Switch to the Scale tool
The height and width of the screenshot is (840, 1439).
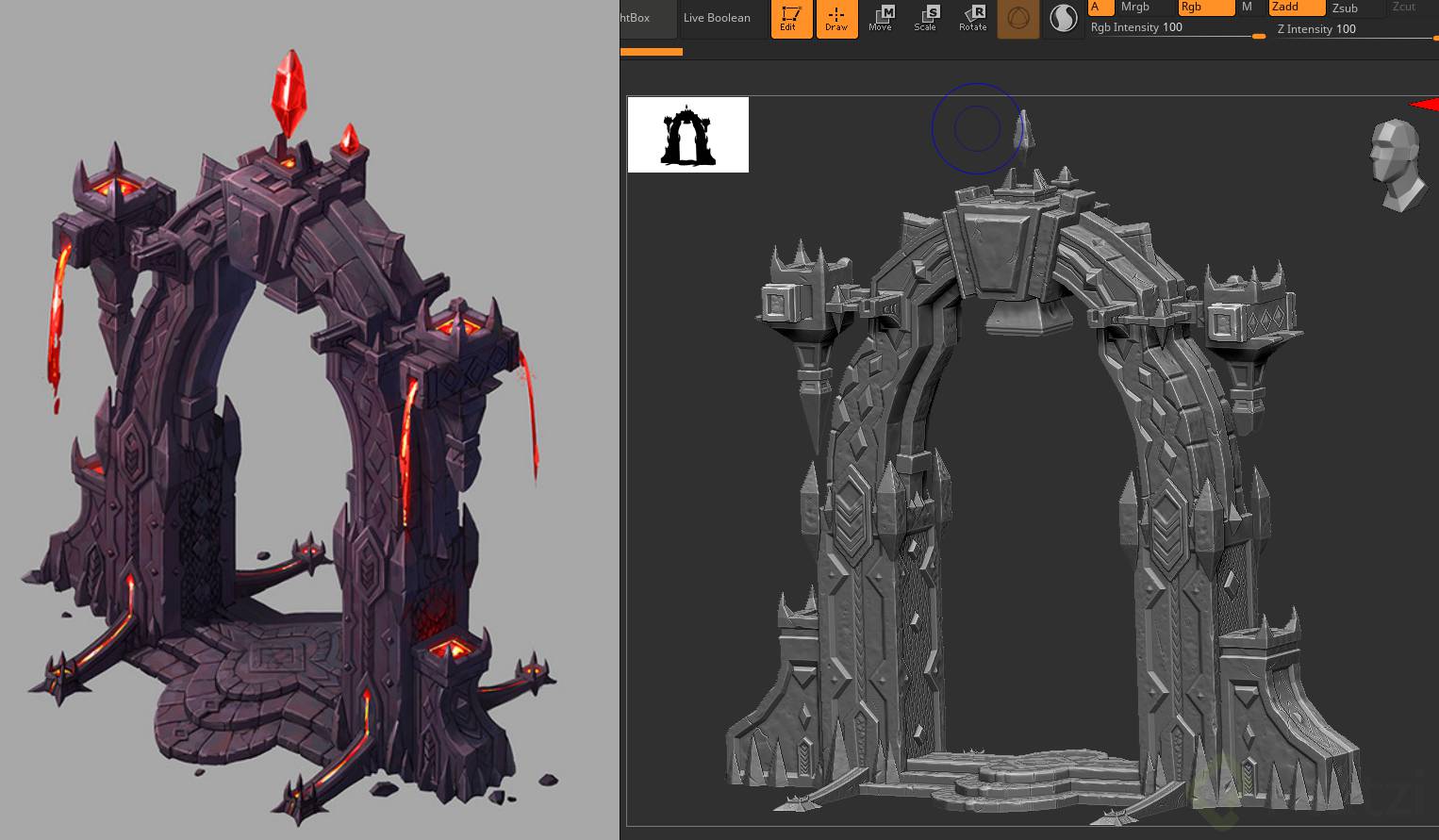[926, 19]
